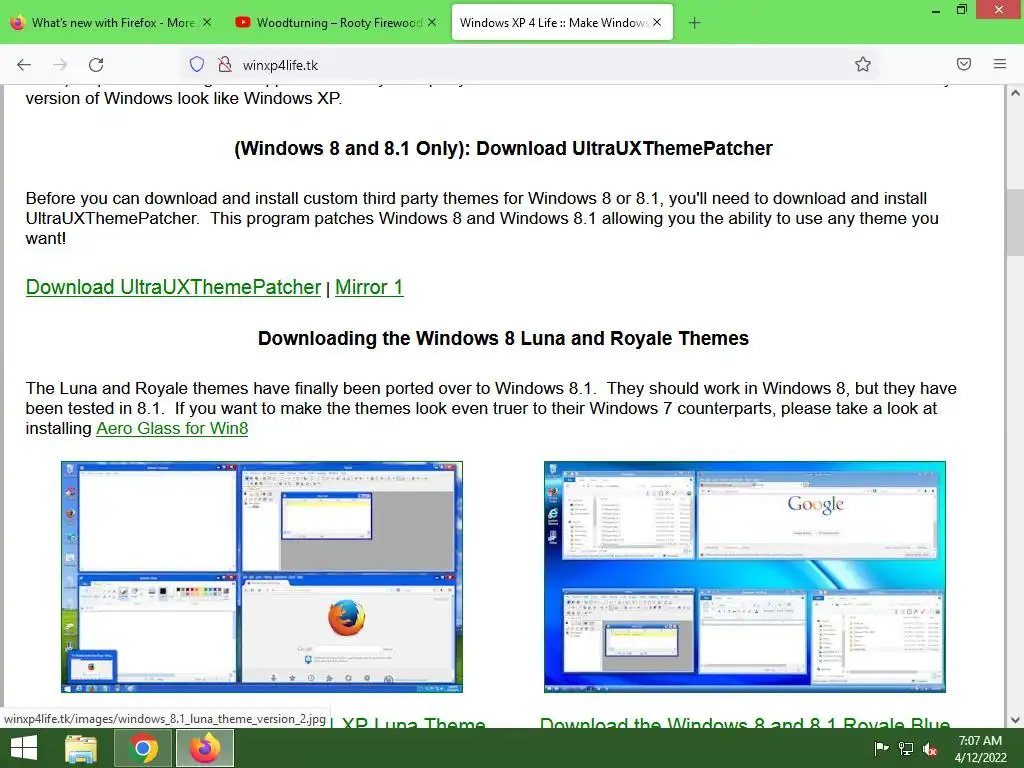Open the taskbar clock and date
This screenshot has height=768, width=1024.
pos(980,749)
